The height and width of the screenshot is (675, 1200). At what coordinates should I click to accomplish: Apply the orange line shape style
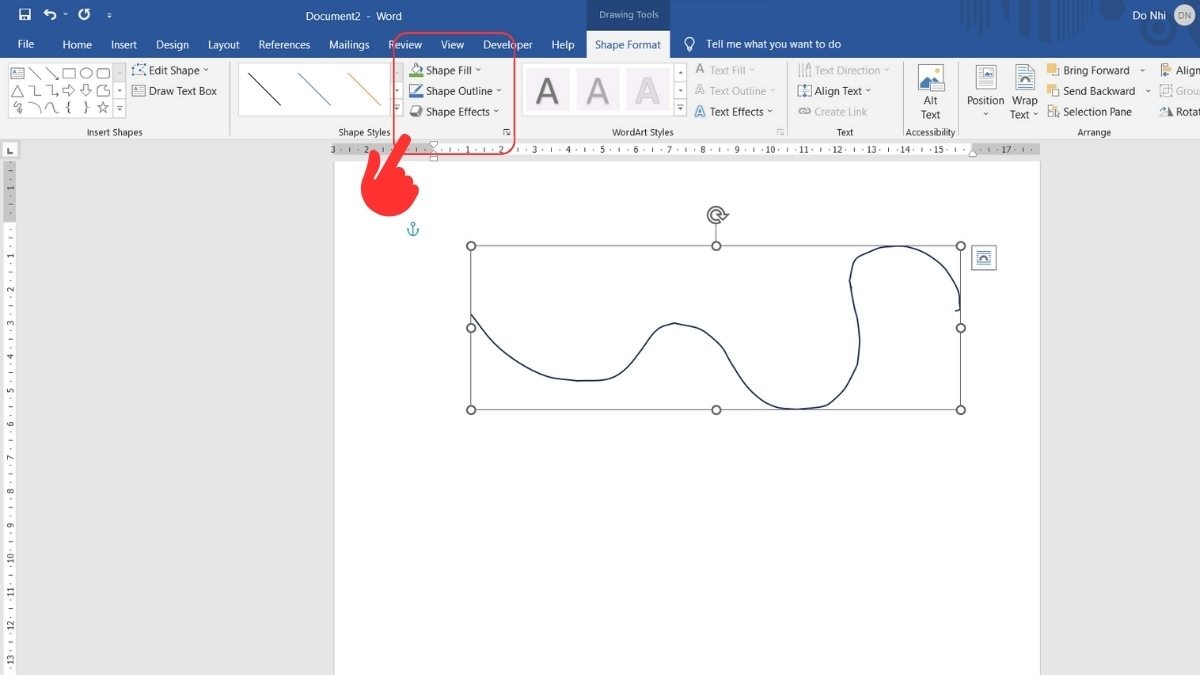coord(364,89)
